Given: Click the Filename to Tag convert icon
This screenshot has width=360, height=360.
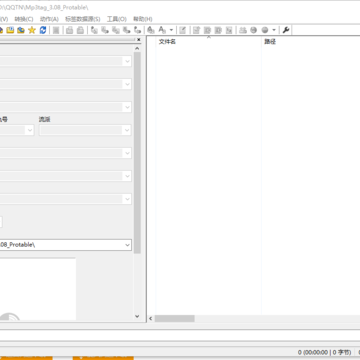Looking at the screenshot, I should [x=105, y=30].
